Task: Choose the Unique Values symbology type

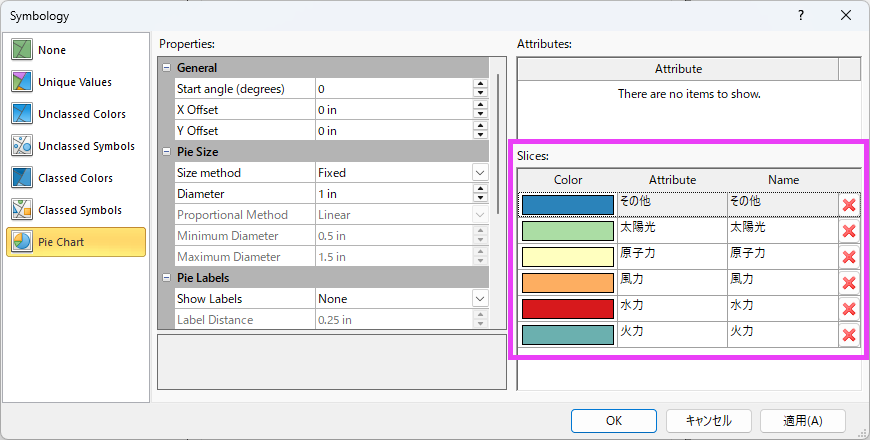Action: click(22, 82)
